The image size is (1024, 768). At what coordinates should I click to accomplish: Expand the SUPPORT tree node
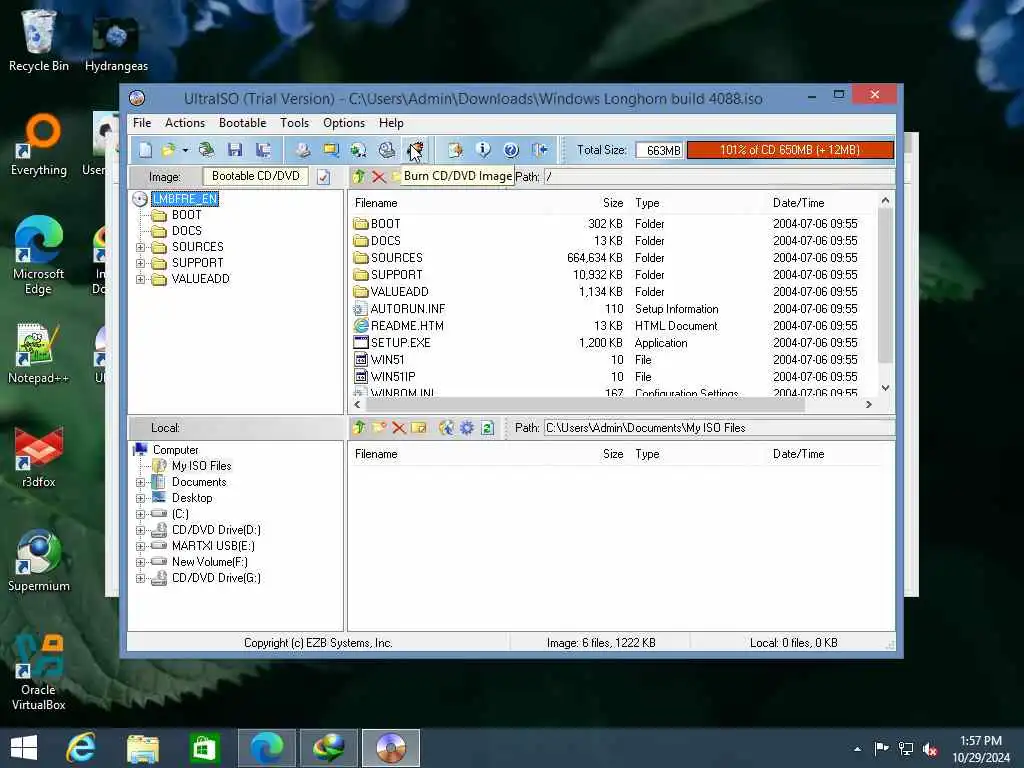point(140,263)
